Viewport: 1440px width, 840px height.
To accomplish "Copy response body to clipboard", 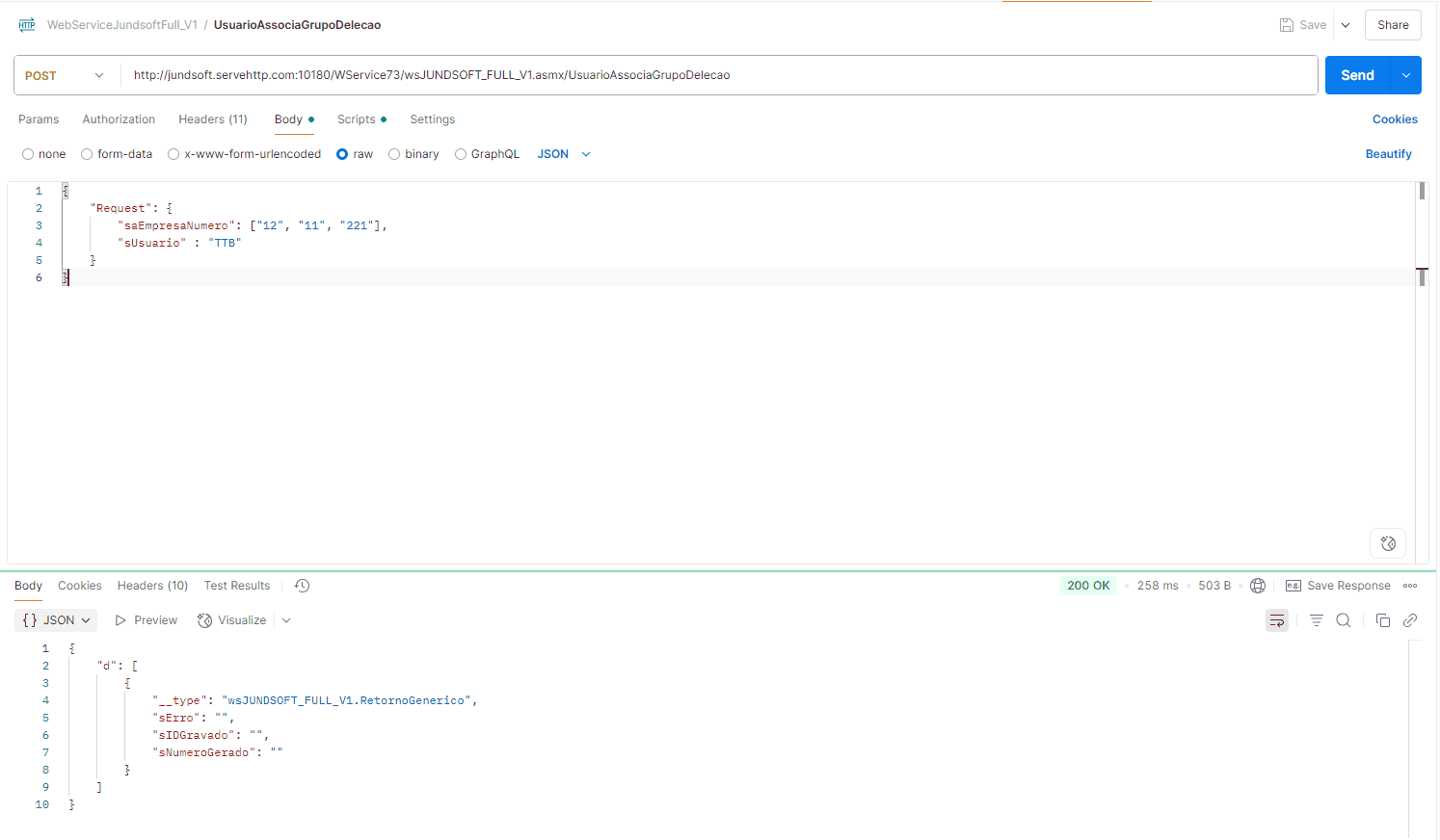I will (1382, 620).
